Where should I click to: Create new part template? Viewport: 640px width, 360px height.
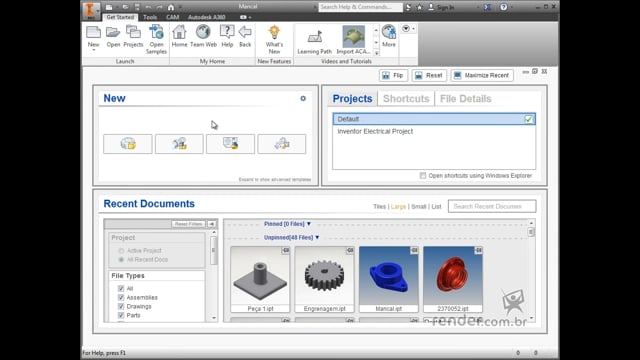[128, 144]
